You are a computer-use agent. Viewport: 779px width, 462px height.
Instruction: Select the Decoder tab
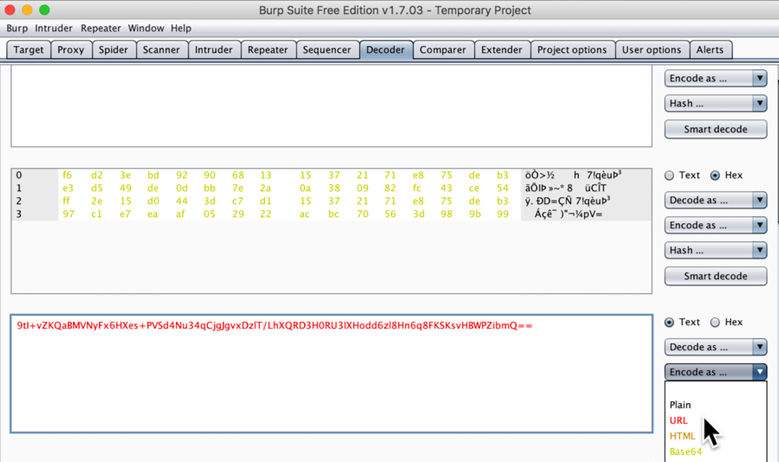pos(386,50)
